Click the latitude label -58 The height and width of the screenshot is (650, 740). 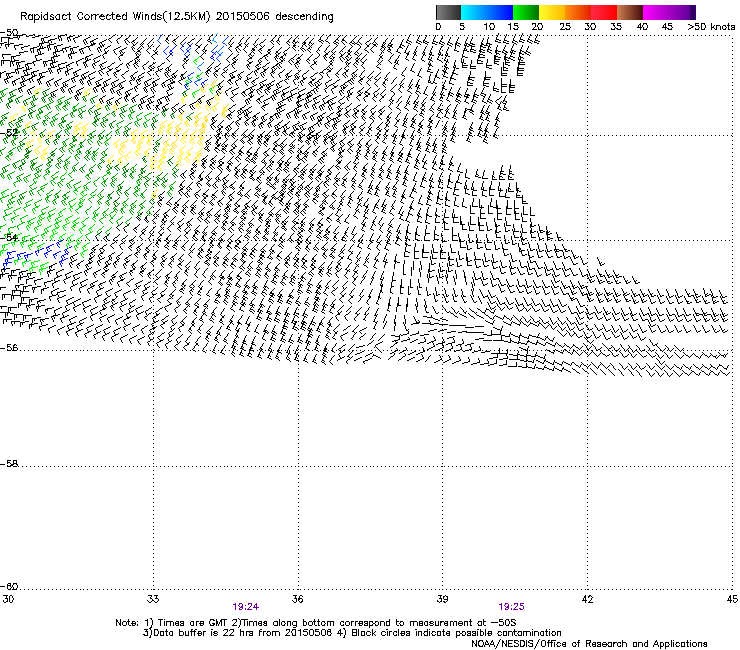click(9, 464)
